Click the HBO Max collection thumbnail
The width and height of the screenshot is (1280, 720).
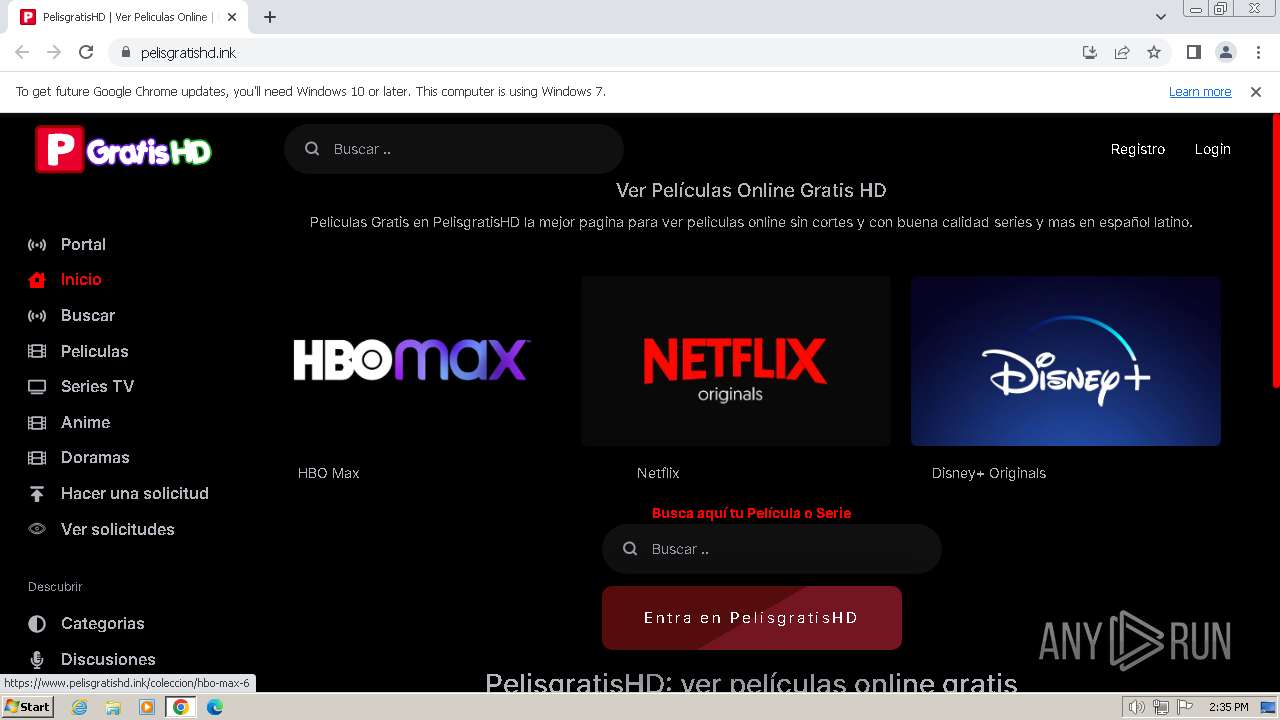pyautogui.click(x=412, y=361)
